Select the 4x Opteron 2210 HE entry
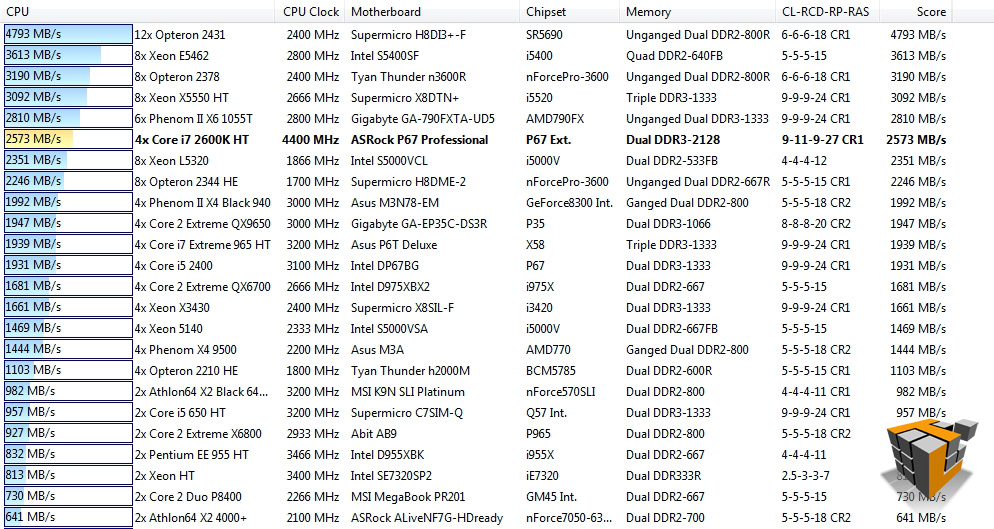The image size is (994, 529). (x=186, y=370)
